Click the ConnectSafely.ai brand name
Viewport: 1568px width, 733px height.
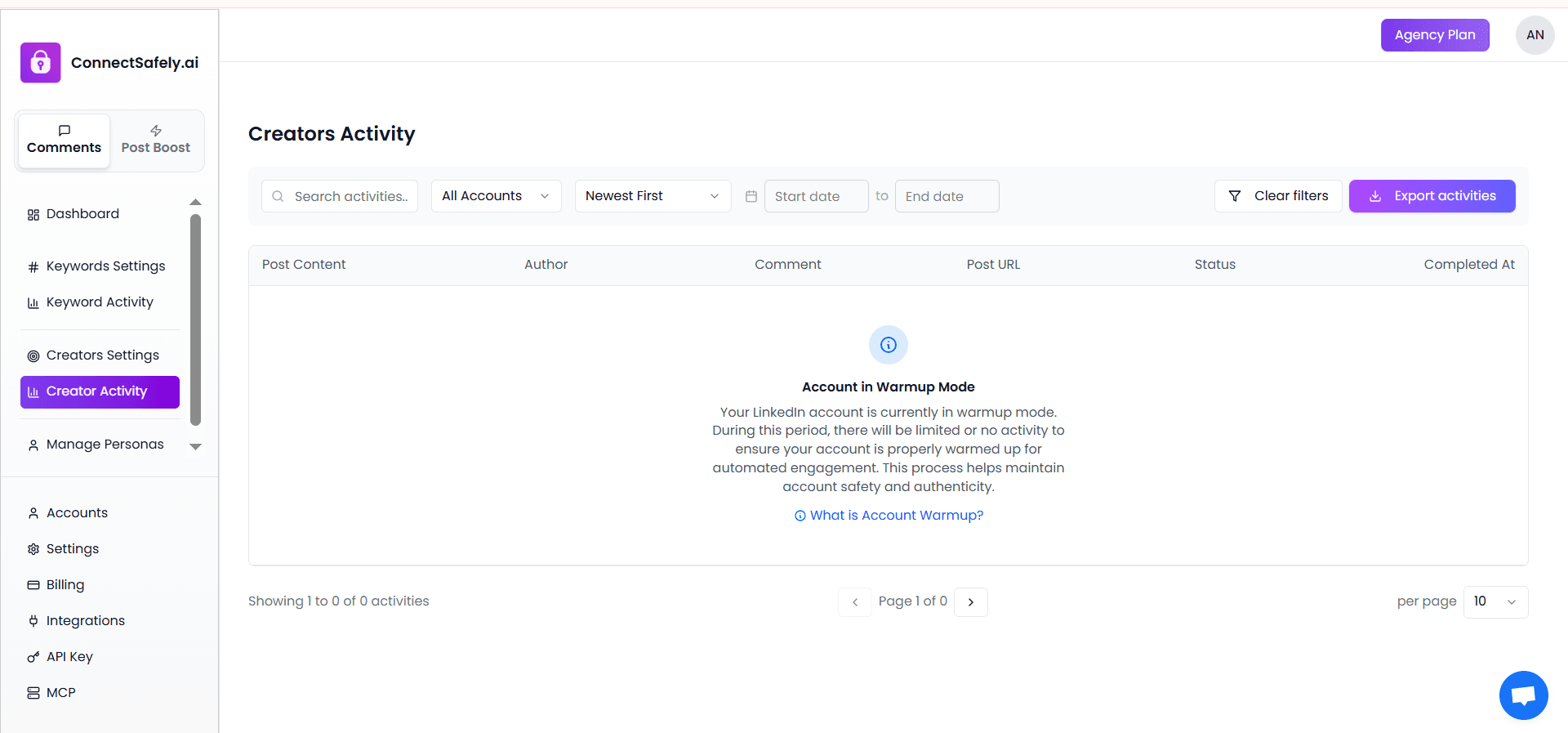coord(135,63)
